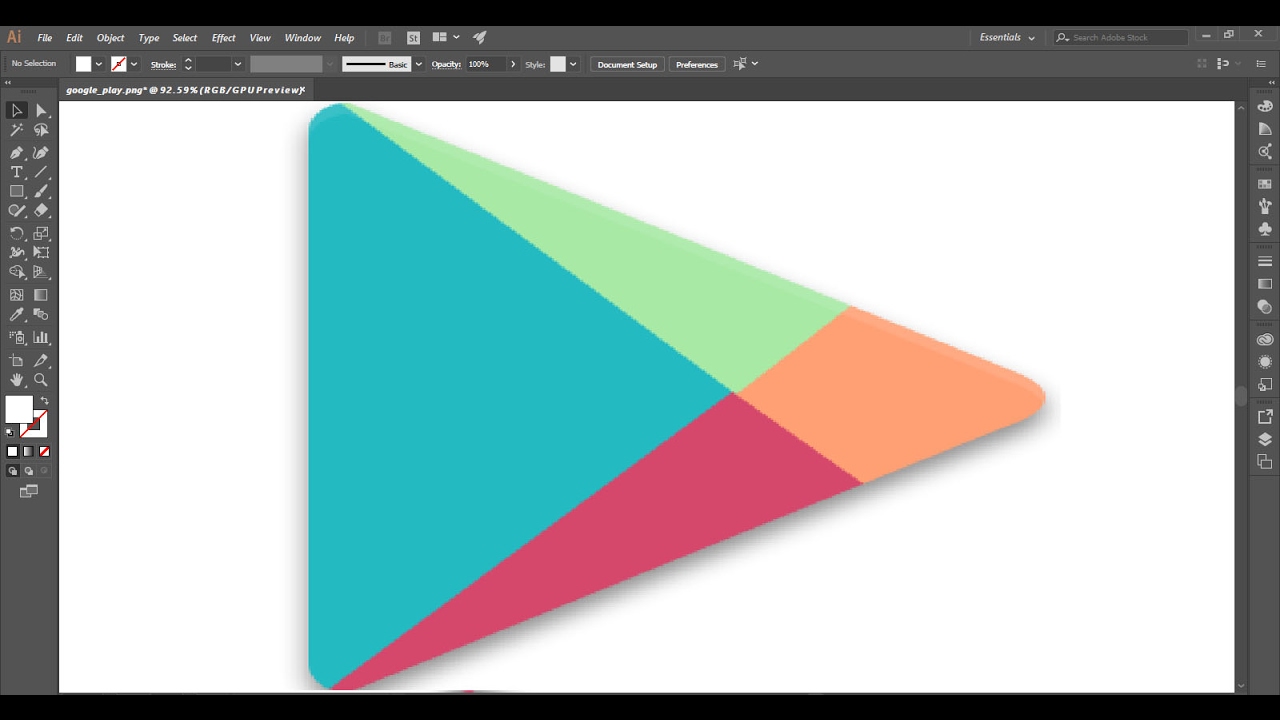The height and width of the screenshot is (720, 1280).
Task: Select the Hand tool
Action: click(17, 380)
